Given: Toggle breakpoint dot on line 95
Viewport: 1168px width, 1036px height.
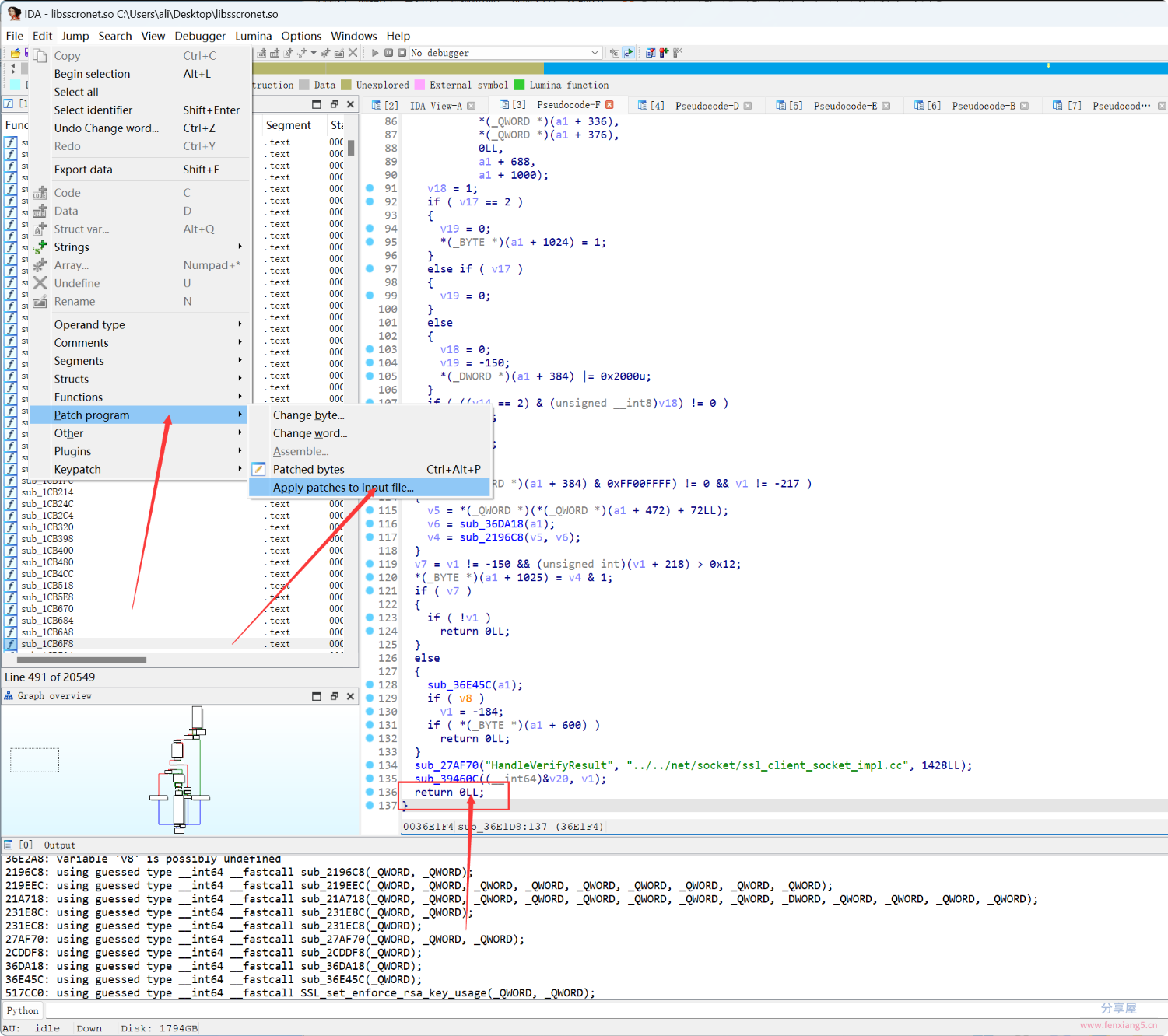Looking at the screenshot, I should 370,242.
